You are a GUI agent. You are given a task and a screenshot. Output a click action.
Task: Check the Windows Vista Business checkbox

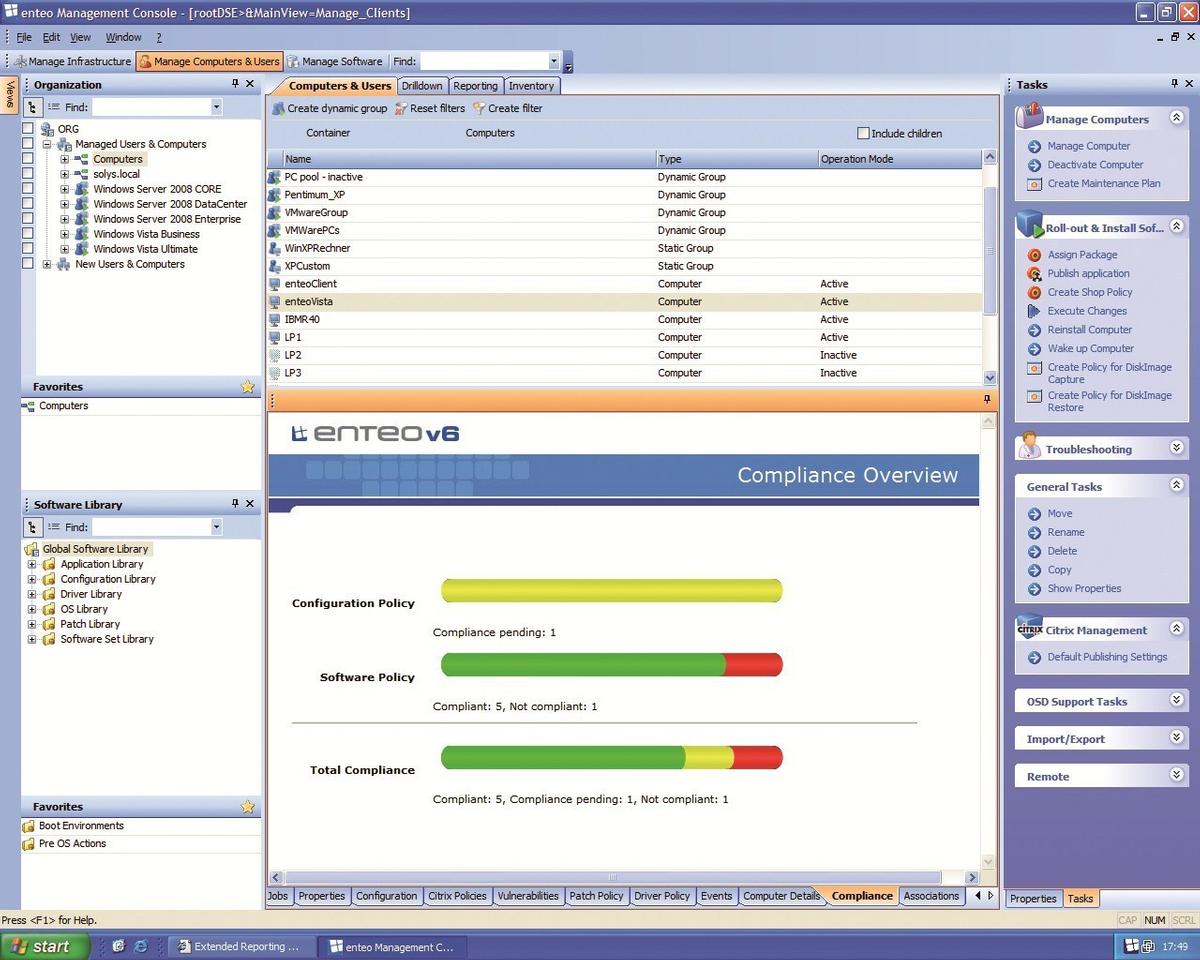(28, 234)
